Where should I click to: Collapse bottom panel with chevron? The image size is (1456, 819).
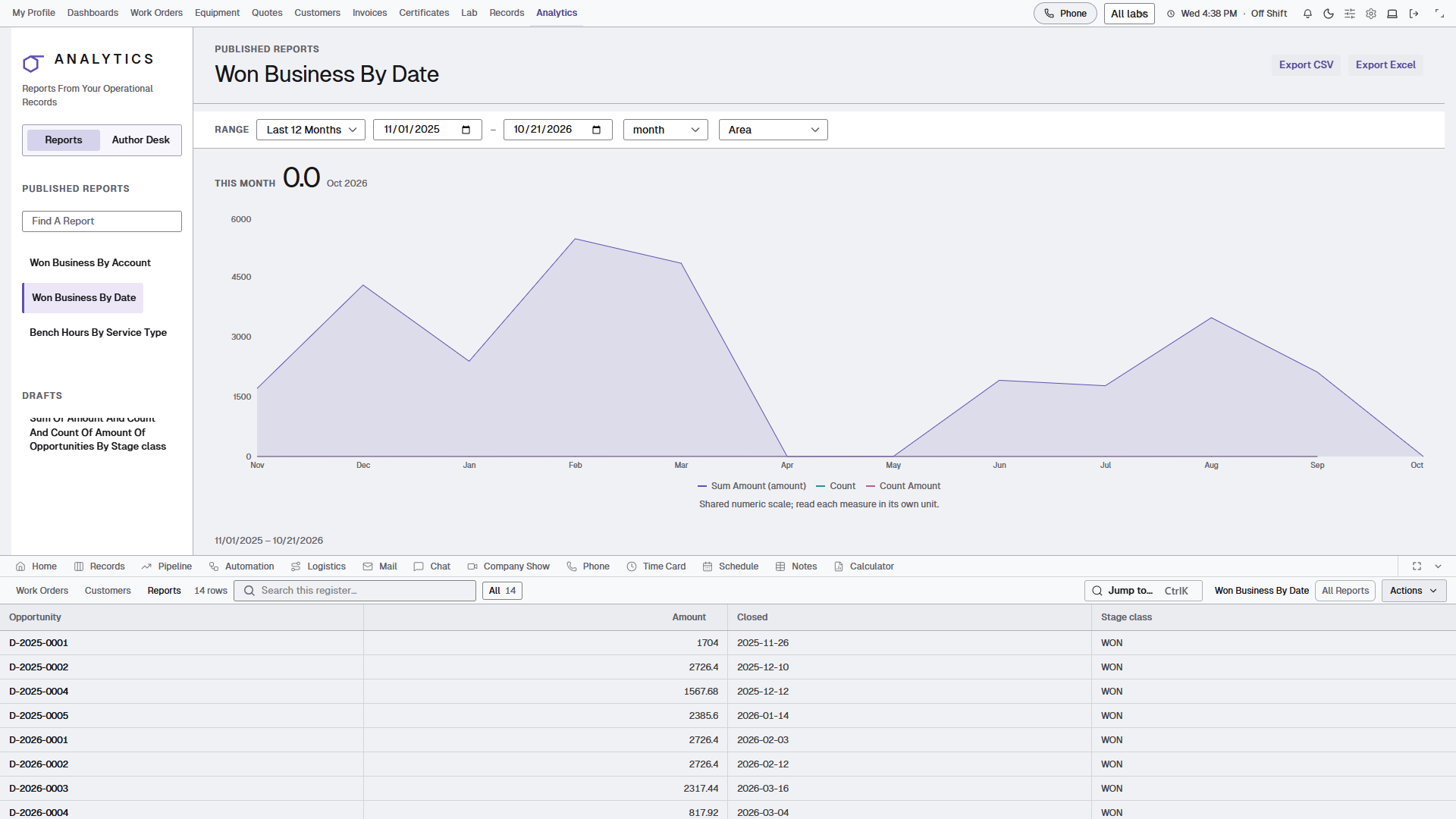1438,566
